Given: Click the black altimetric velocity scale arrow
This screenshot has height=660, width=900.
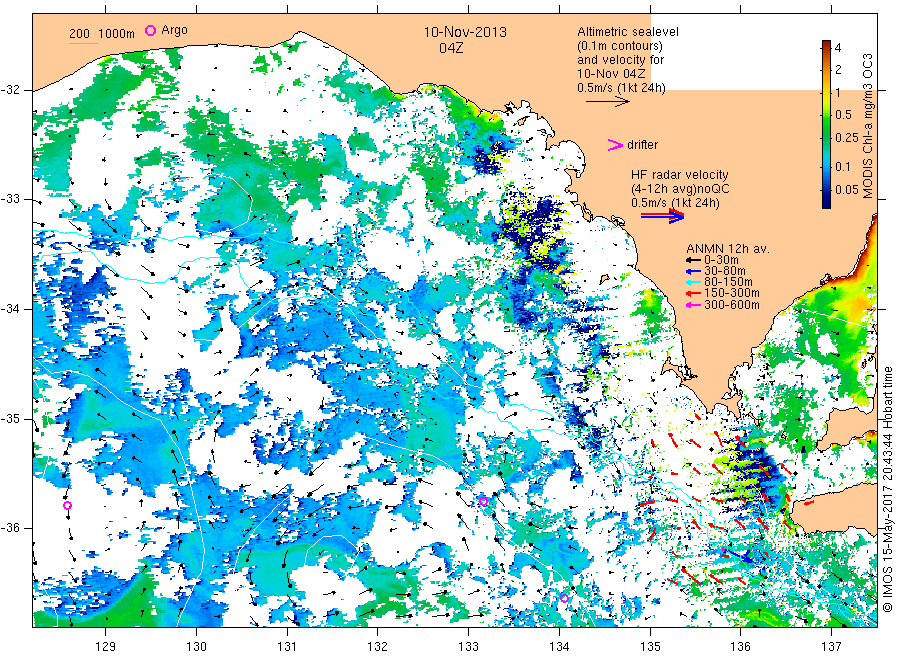Looking at the screenshot, I should pyautogui.click(x=608, y=102).
